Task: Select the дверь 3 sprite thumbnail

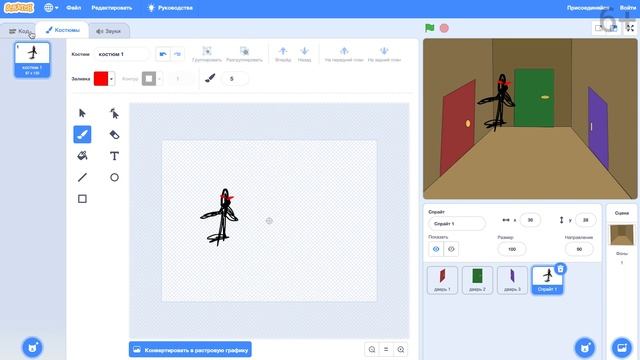Action: pos(512,280)
